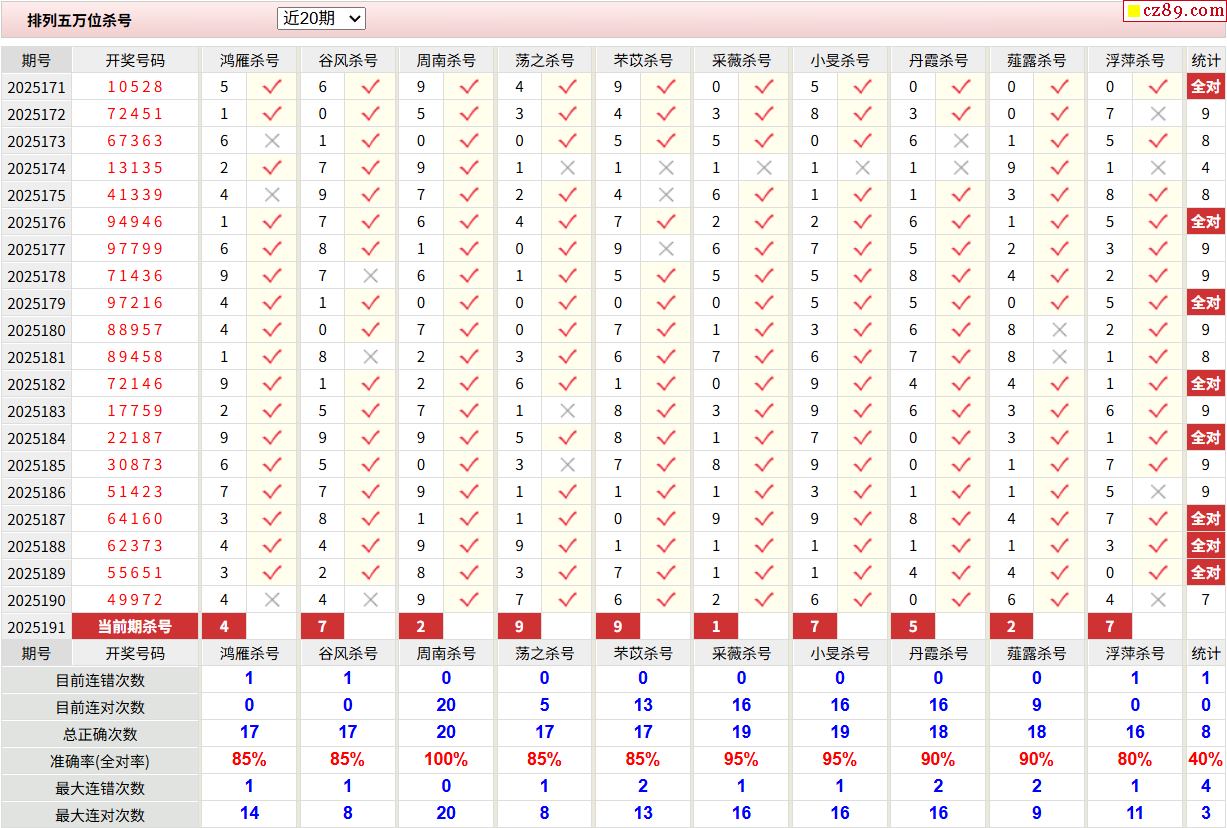Select winning number 10528
The image size is (1227, 828).
tap(135, 87)
